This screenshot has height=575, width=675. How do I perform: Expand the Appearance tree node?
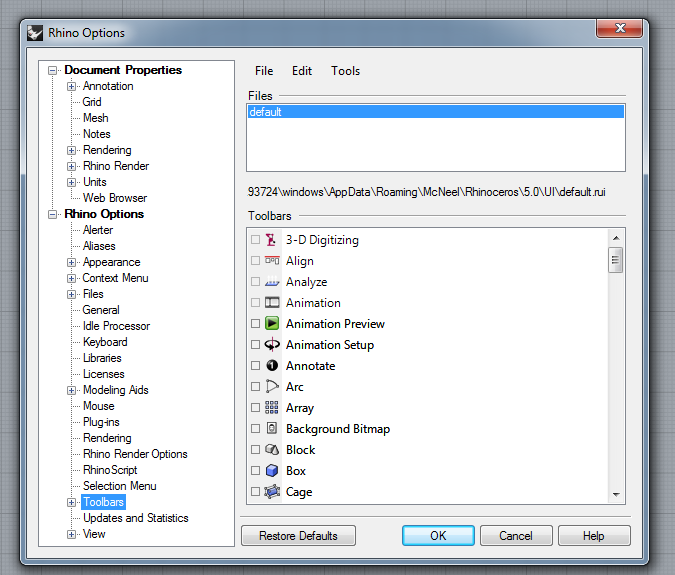(71, 262)
